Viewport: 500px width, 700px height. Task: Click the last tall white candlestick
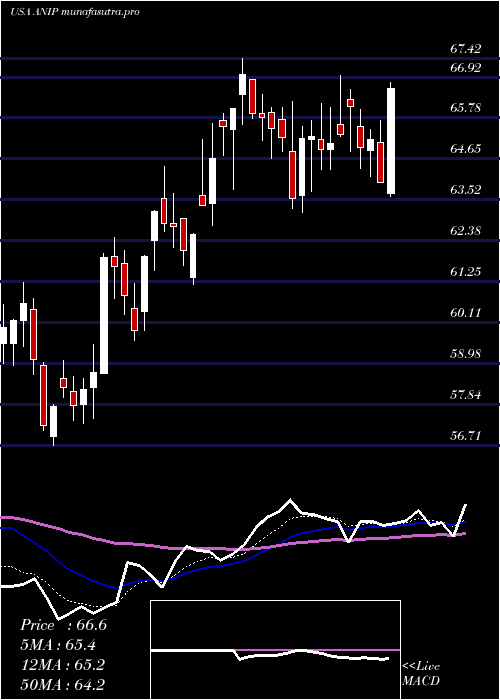(391, 139)
